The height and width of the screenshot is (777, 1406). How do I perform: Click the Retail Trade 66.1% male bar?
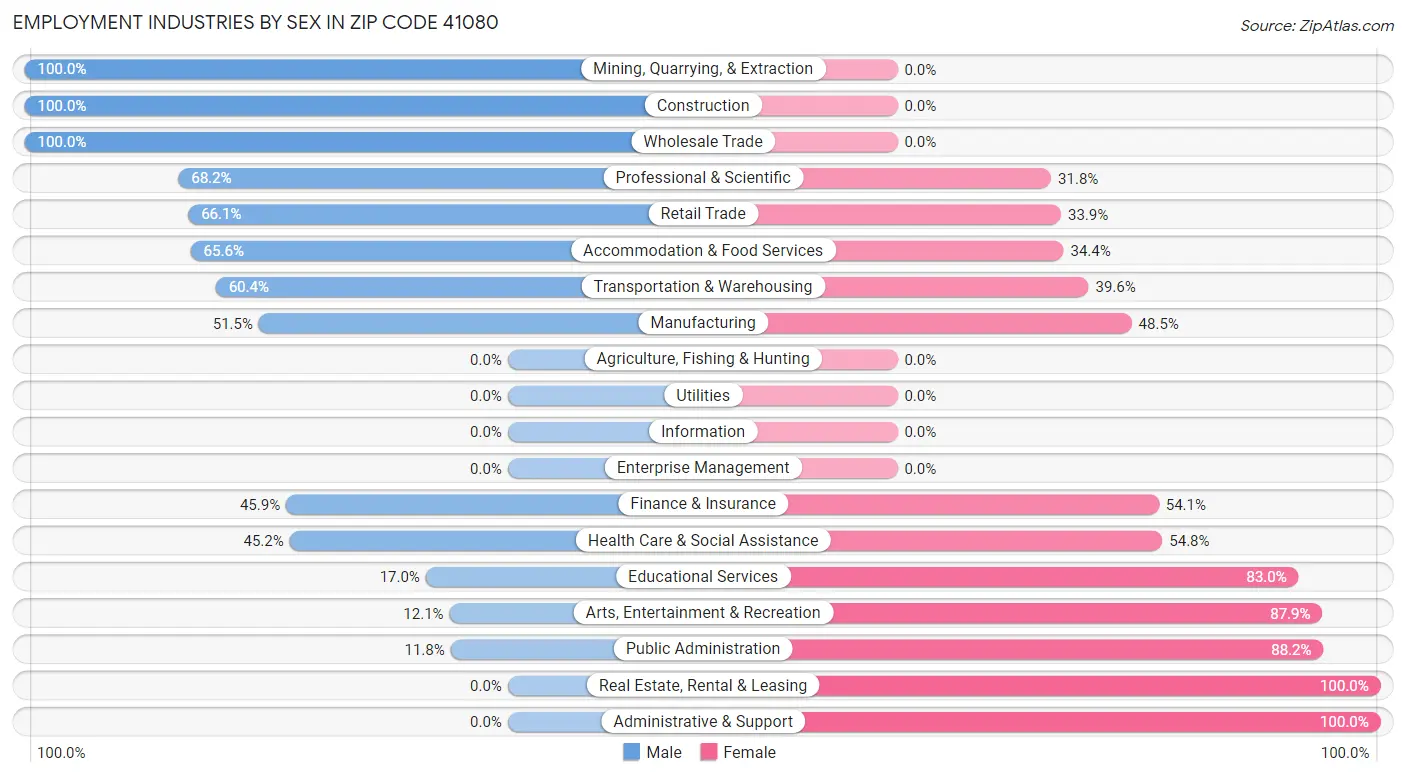420,214
